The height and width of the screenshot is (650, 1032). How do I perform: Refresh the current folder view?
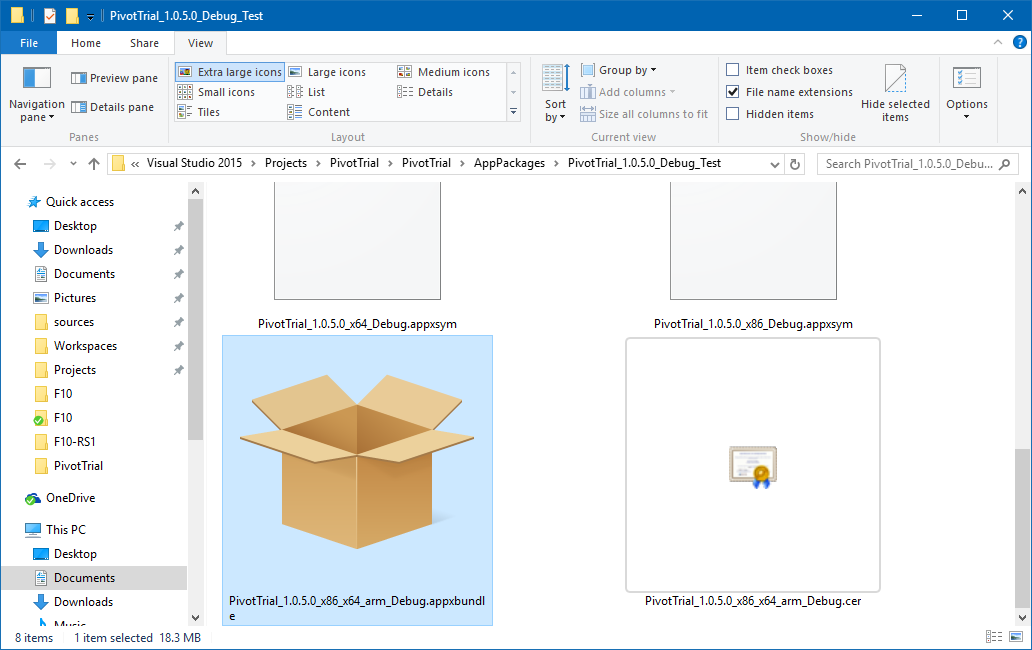tap(793, 163)
